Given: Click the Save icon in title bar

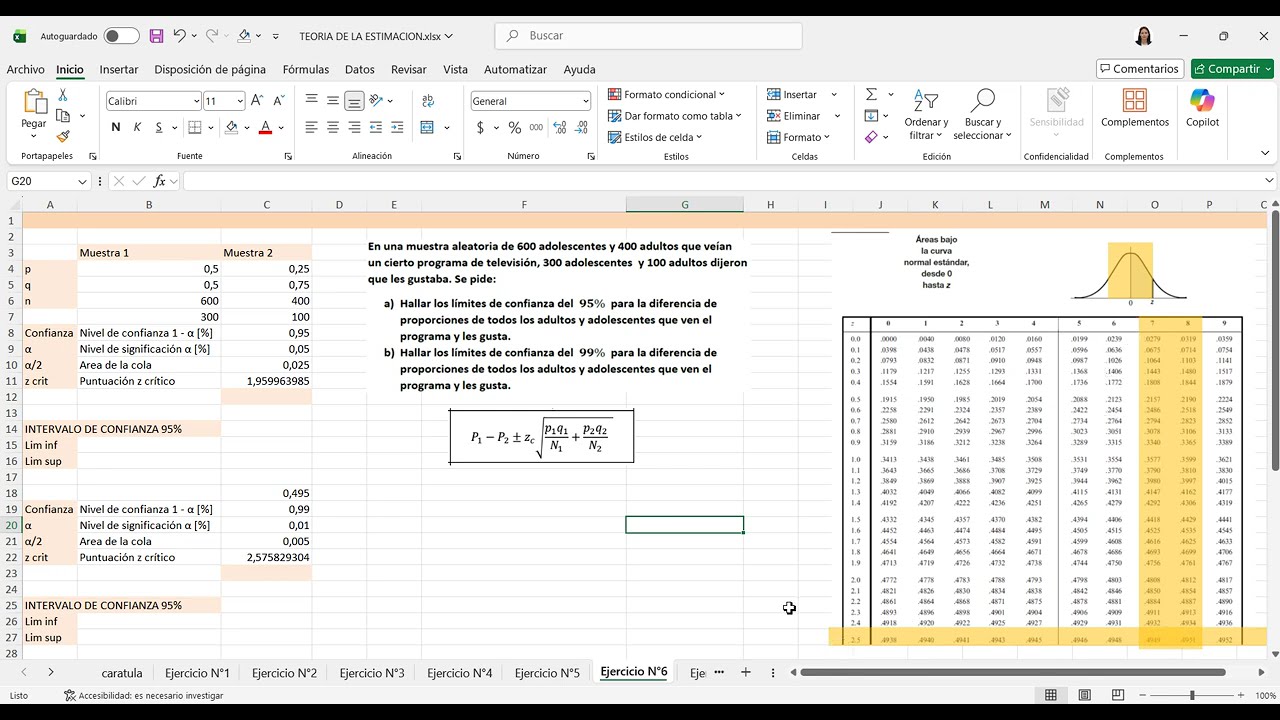Looking at the screenshot, I should 156,36.
